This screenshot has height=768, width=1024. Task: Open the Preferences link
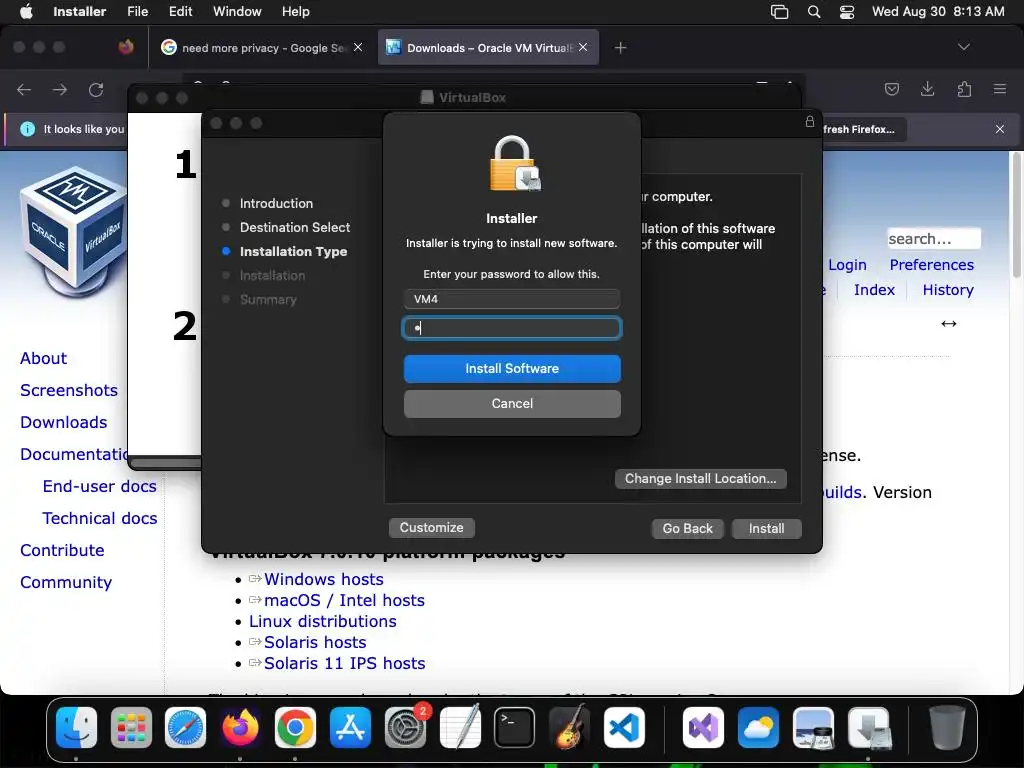tap(931, 264)
